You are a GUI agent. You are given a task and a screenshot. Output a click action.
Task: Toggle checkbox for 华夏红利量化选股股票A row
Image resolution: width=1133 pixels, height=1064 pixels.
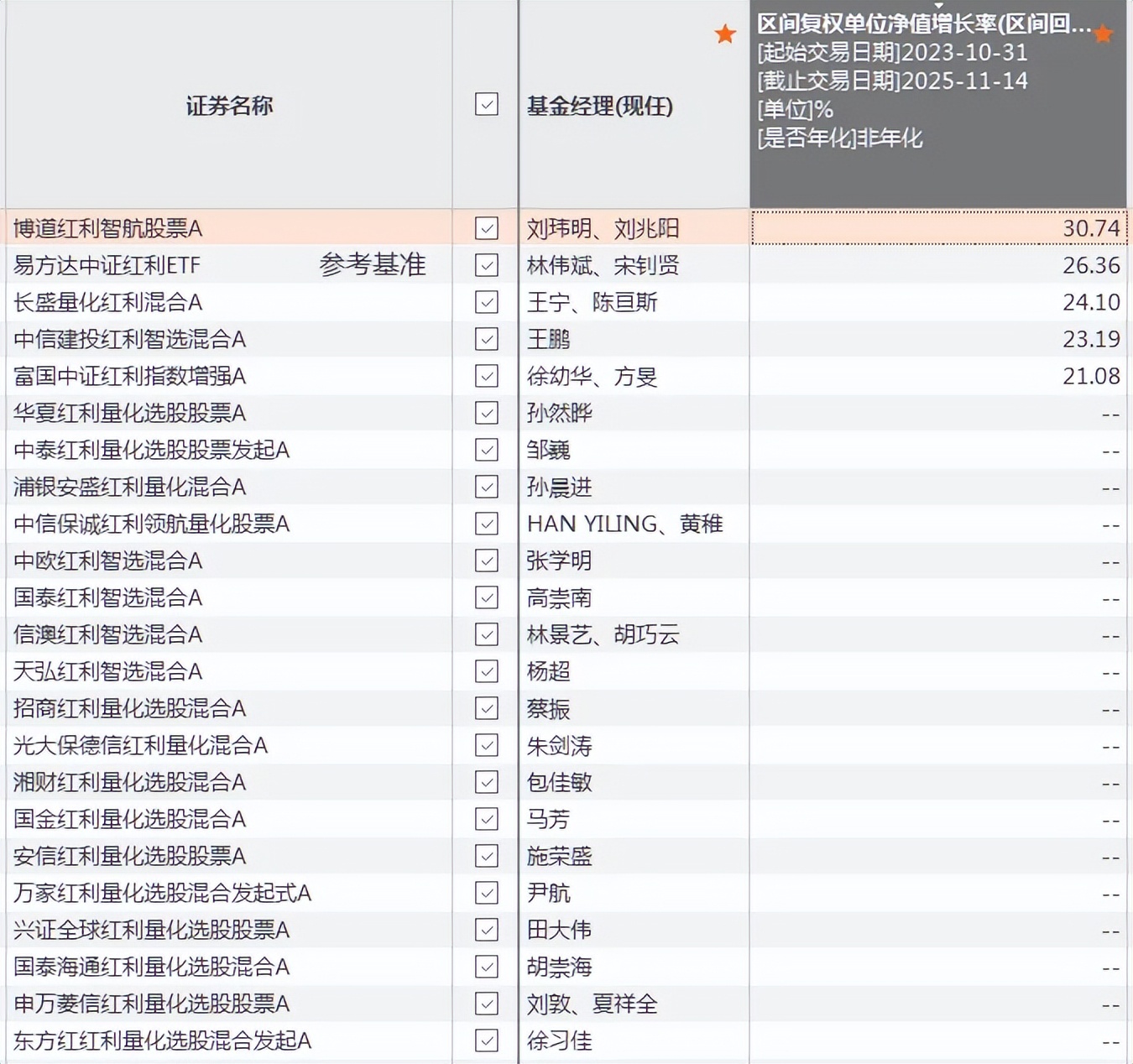coord(486,413)
